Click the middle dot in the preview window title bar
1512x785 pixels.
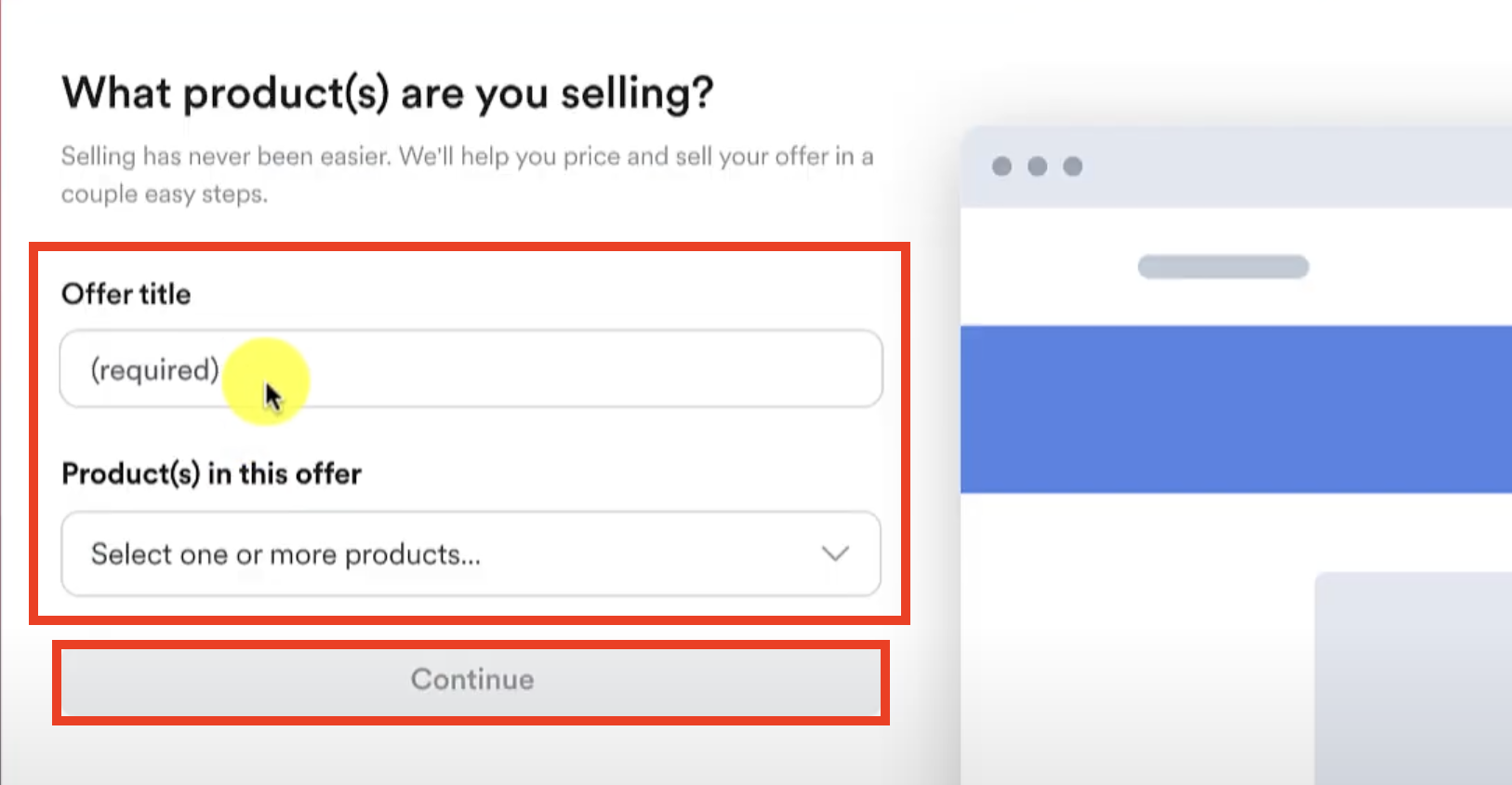[1037, 166]
